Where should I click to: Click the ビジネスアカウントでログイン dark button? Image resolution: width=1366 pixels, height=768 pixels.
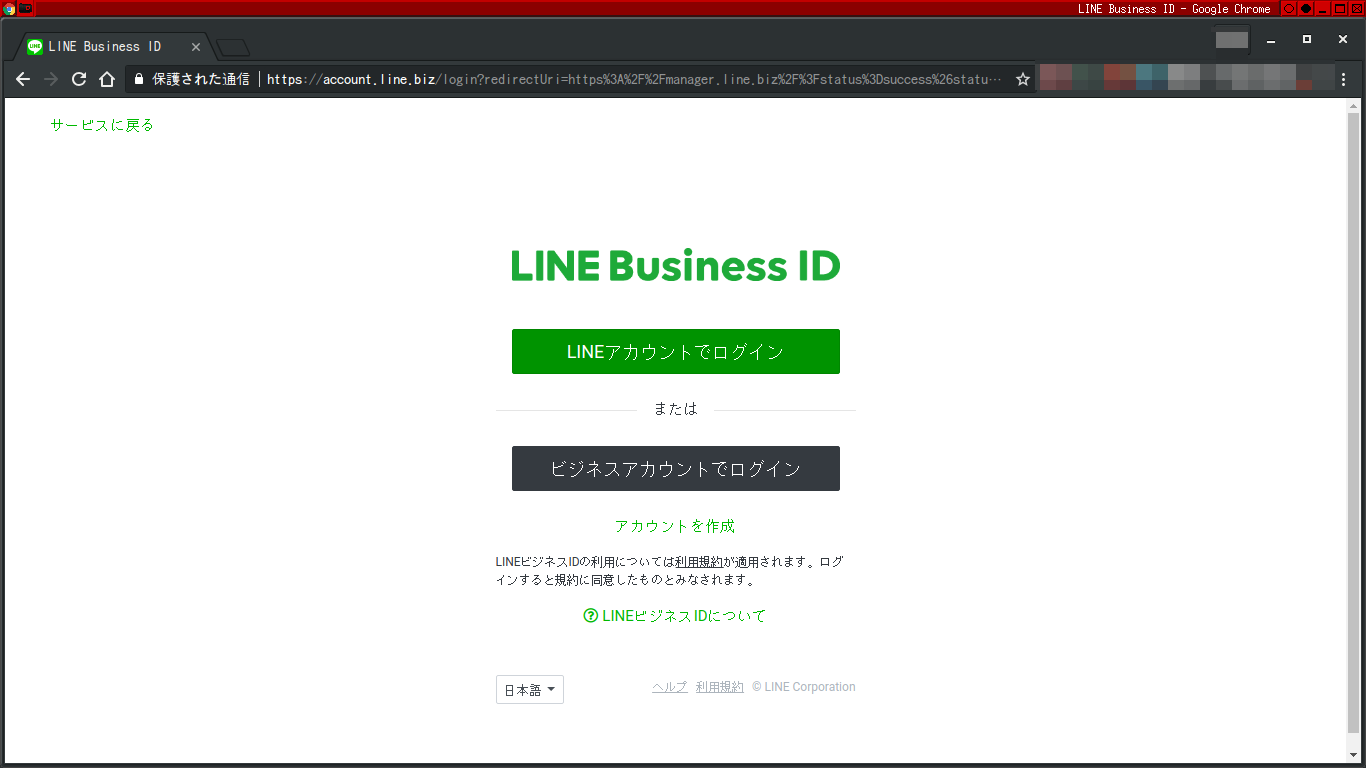(675, 468)
